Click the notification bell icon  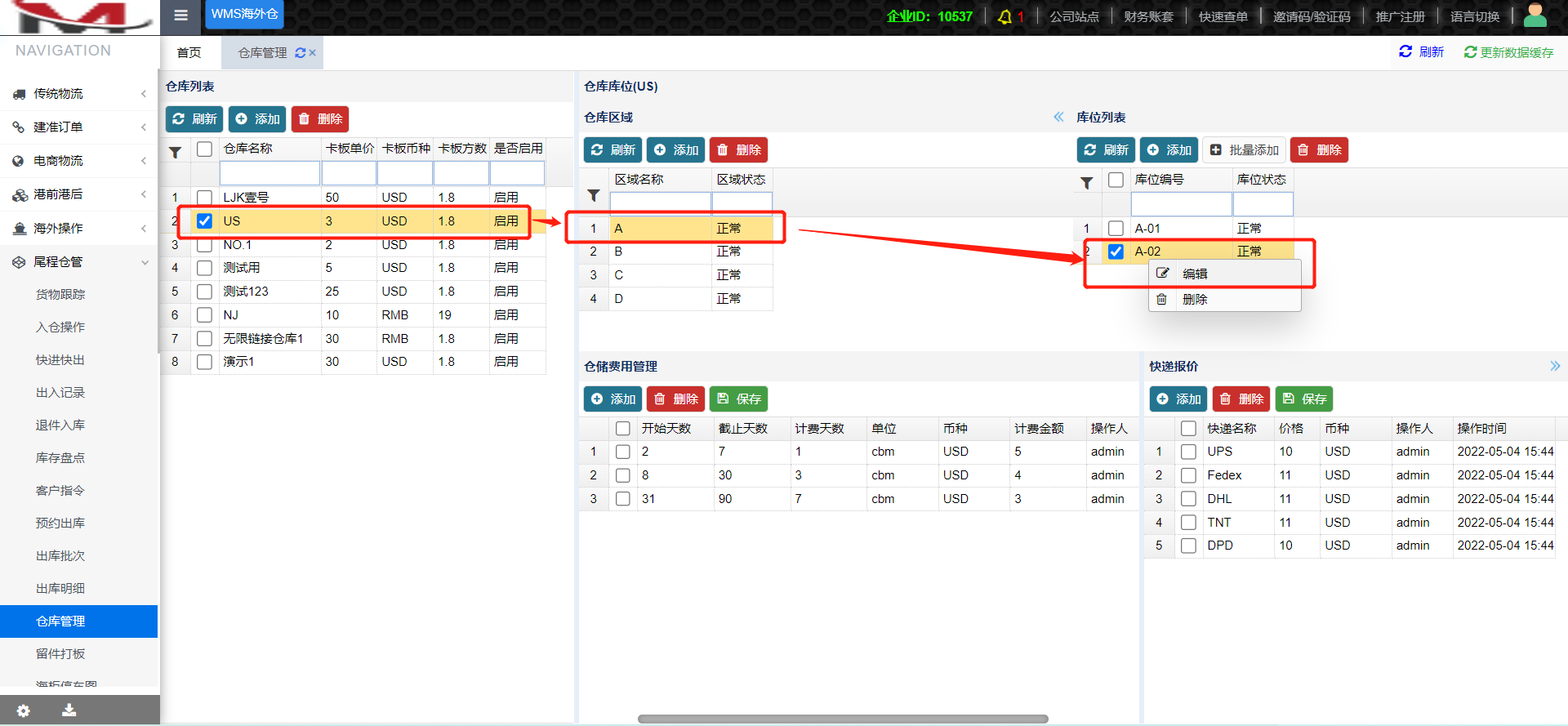click(1004, 16)
